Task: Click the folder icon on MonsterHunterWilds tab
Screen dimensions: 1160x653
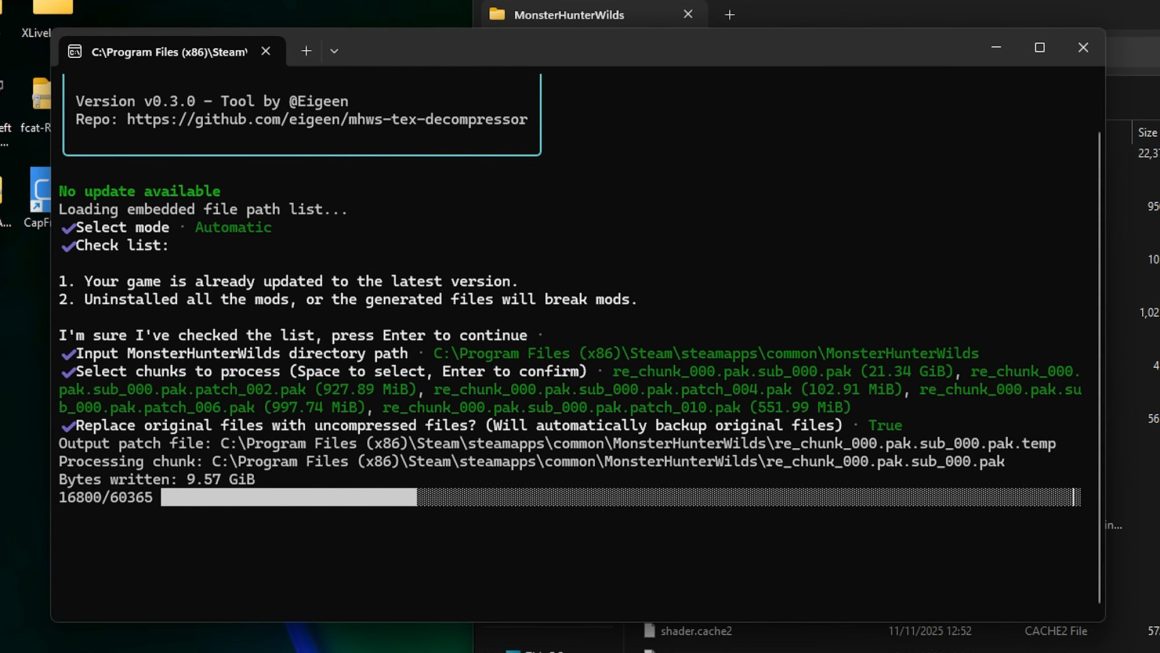Action: tap(497, 14)
